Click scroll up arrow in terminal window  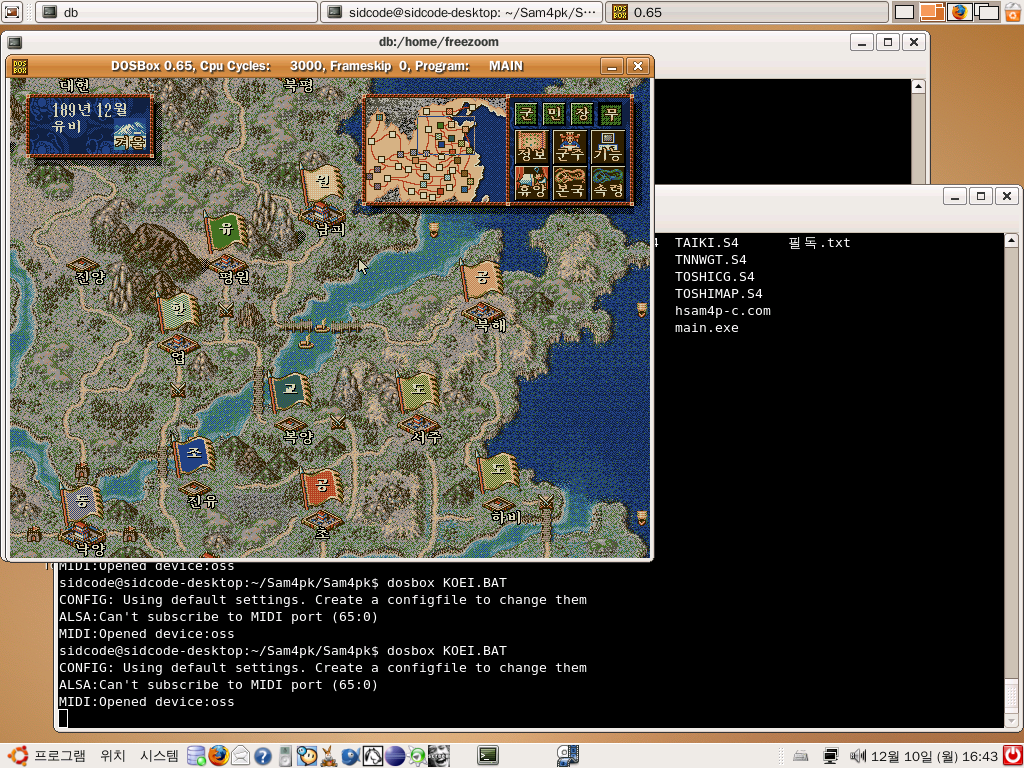click(1011, 240)
